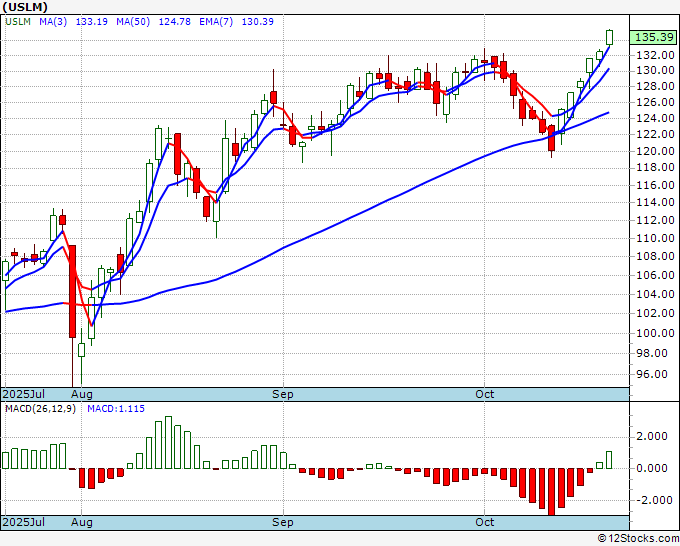
Task: Click the Aug label on MACD axis
Action: tap(82, 522)
